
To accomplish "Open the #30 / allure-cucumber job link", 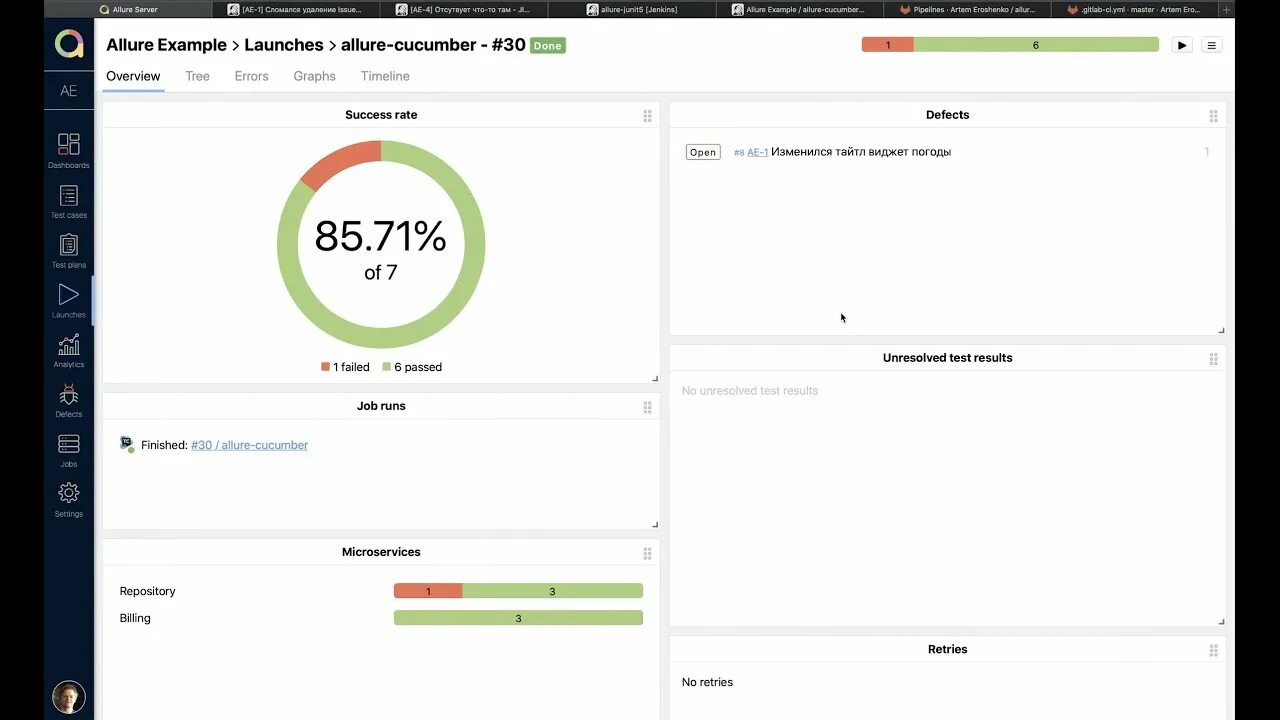I will click(249, 445).
